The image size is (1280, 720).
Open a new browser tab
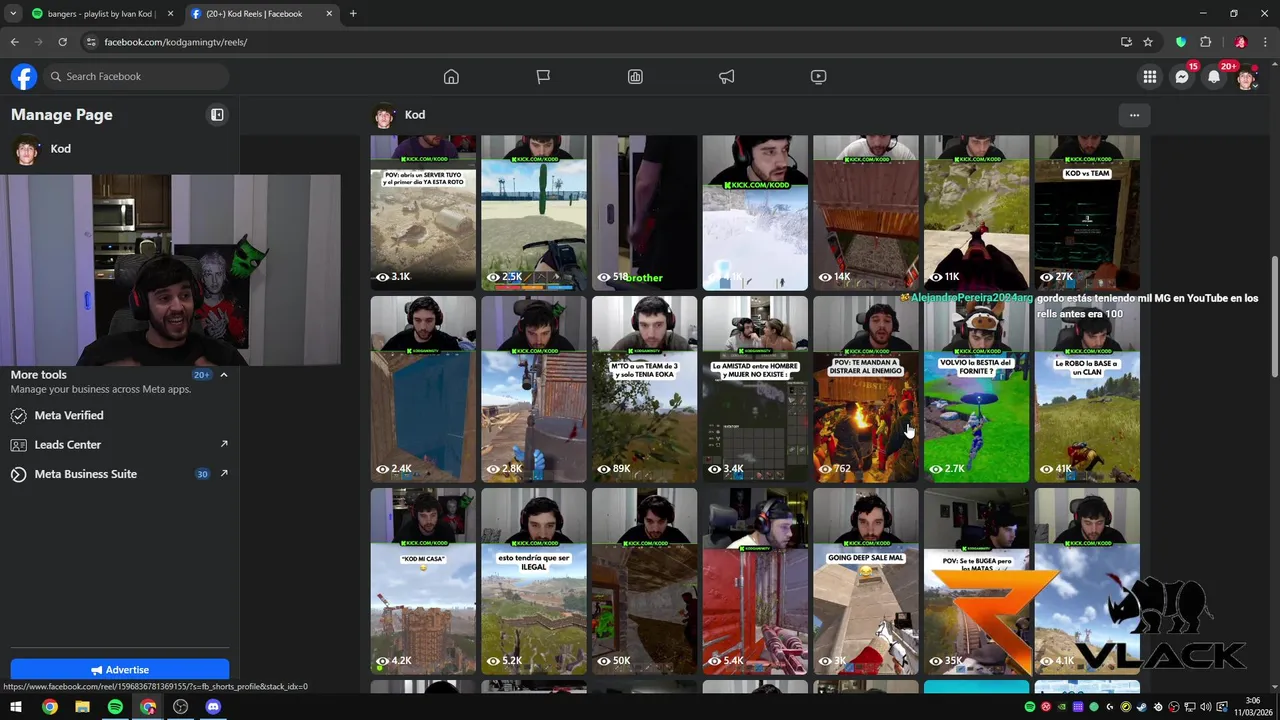353,14
